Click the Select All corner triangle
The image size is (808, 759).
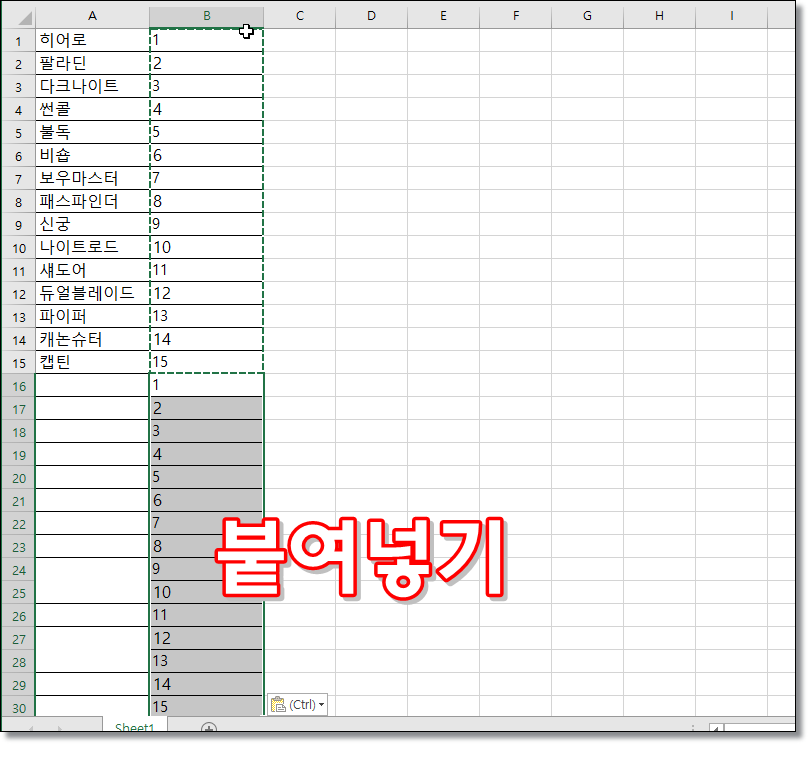pyautogui.click(x=25, y=18)
